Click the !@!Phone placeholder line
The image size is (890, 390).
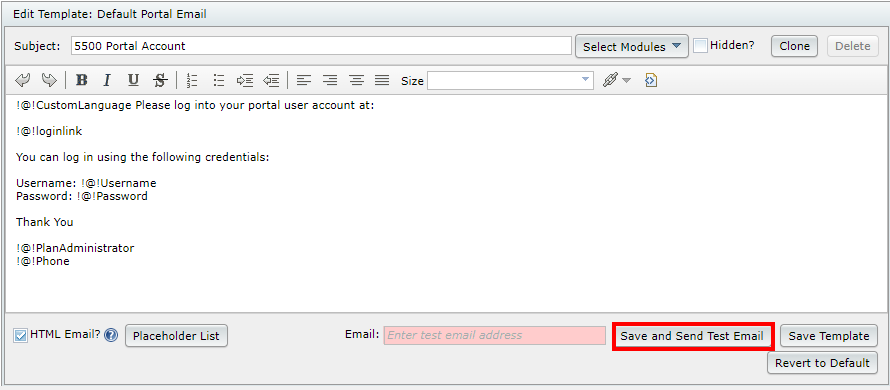(x=43, y=261)
